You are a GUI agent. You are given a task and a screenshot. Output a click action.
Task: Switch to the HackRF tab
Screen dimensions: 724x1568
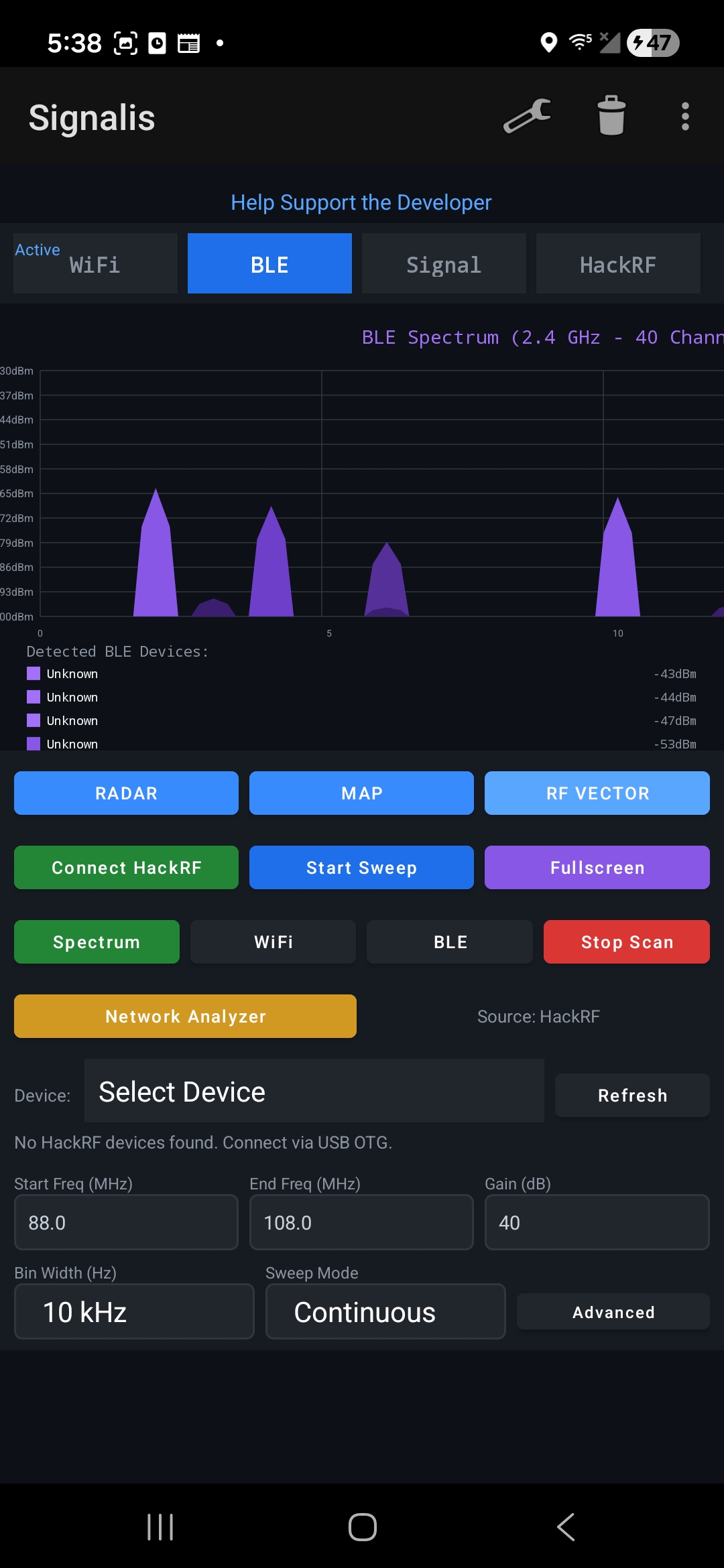pyautogui.click(x=618, y=263)
